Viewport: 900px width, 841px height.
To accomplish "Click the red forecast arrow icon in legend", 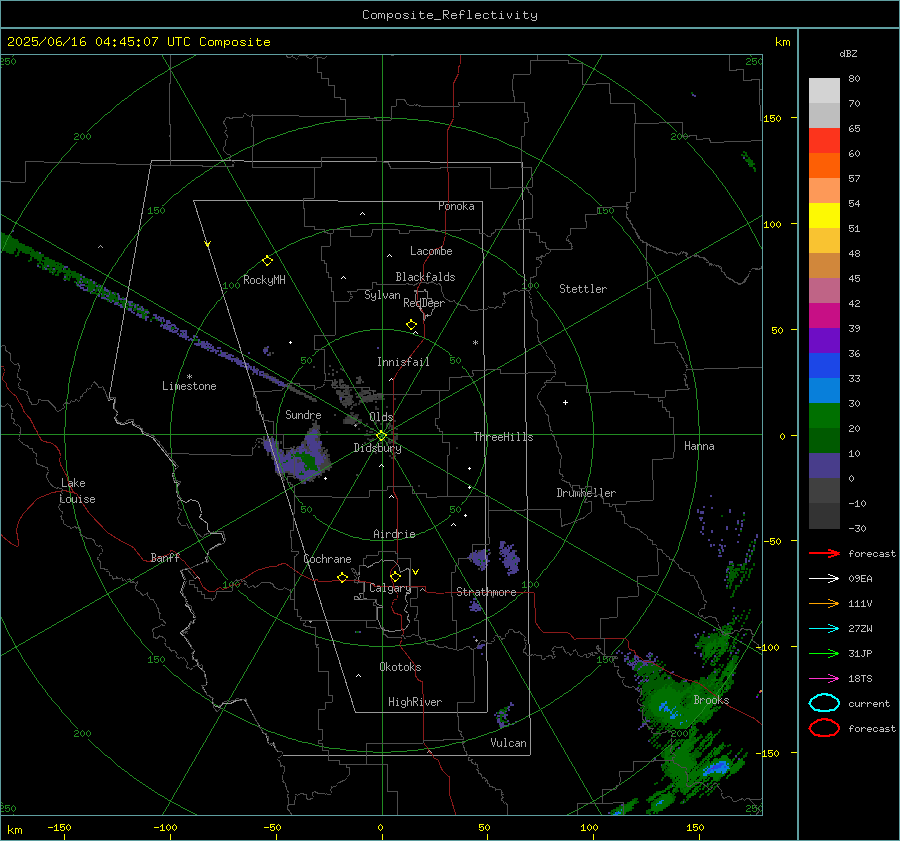I will point(824,553).
